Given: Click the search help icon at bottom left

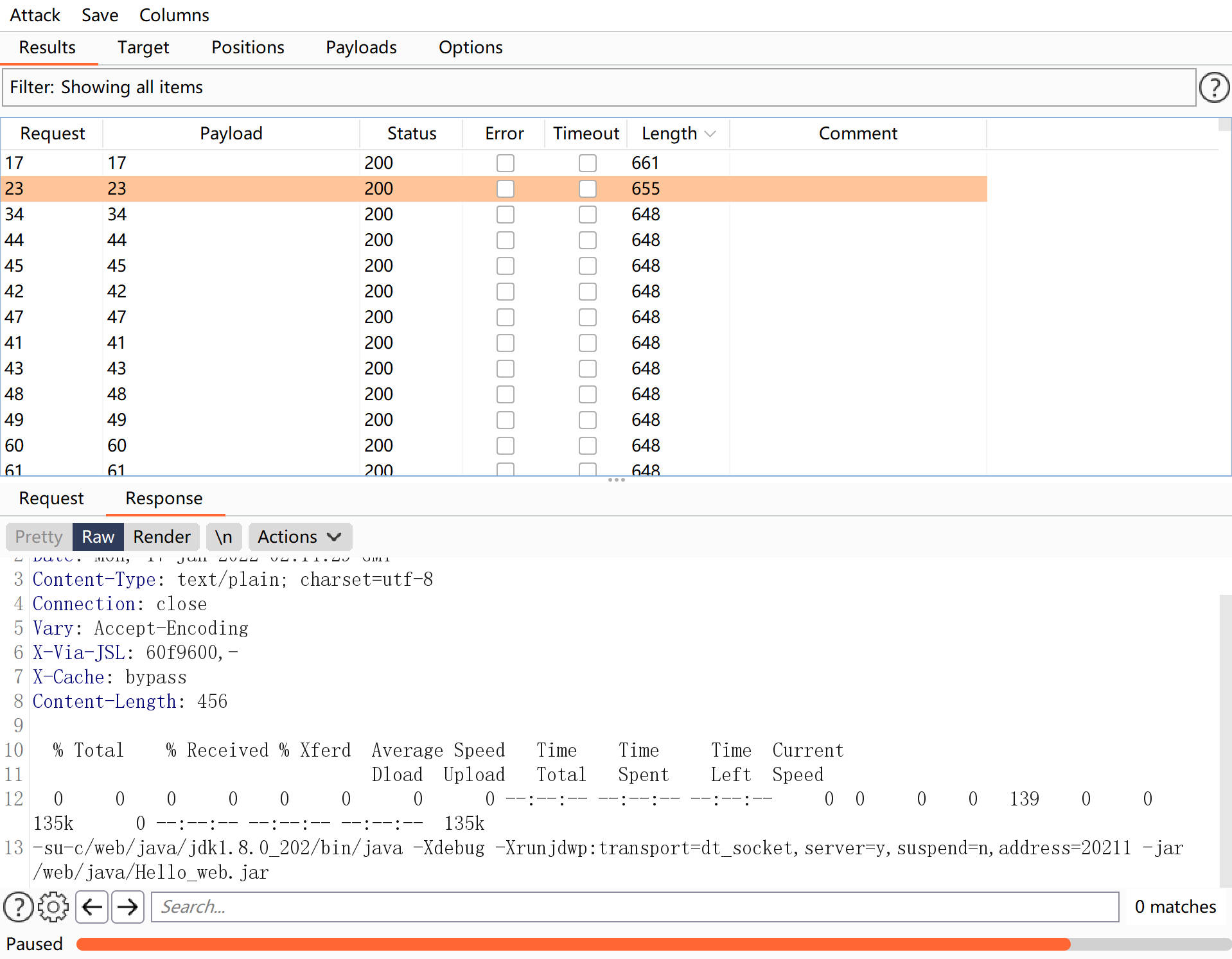Looking at the screenshot, I should click(x=19, y=907).
